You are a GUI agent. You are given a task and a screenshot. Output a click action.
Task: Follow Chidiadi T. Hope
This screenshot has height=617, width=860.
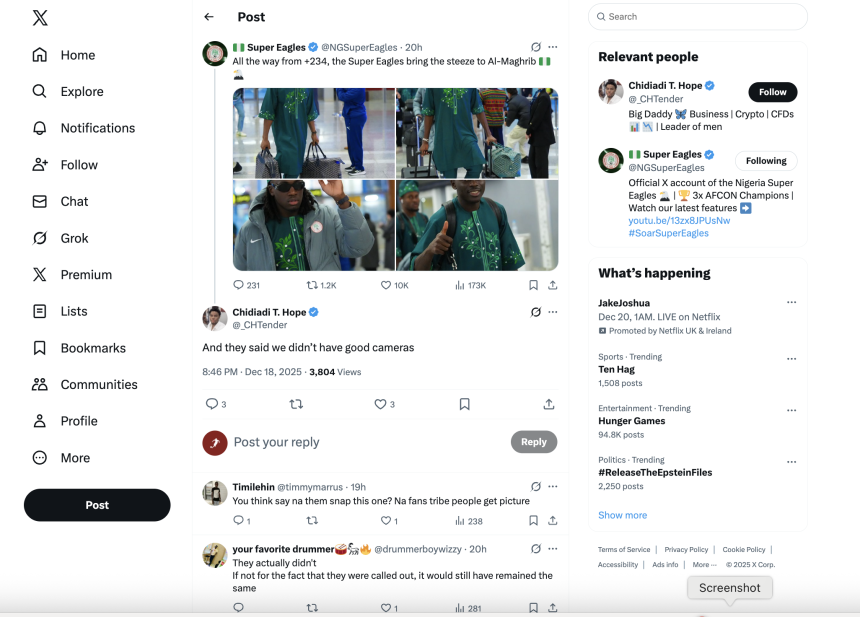[x=772, y=92]
